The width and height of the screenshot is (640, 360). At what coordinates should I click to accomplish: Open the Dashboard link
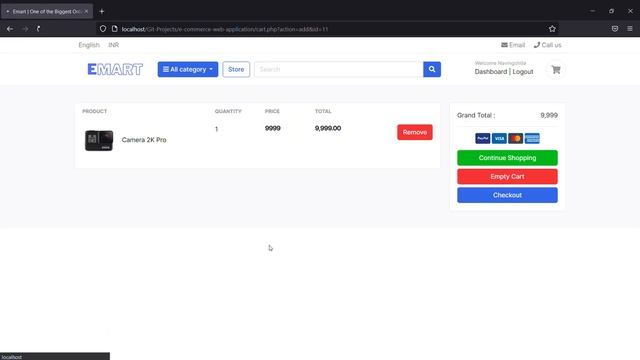point(491,71)
